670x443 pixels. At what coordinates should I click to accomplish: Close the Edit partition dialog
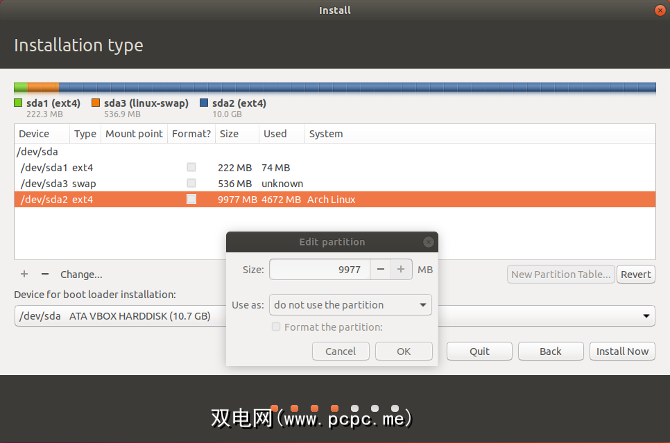coord(428,242)
